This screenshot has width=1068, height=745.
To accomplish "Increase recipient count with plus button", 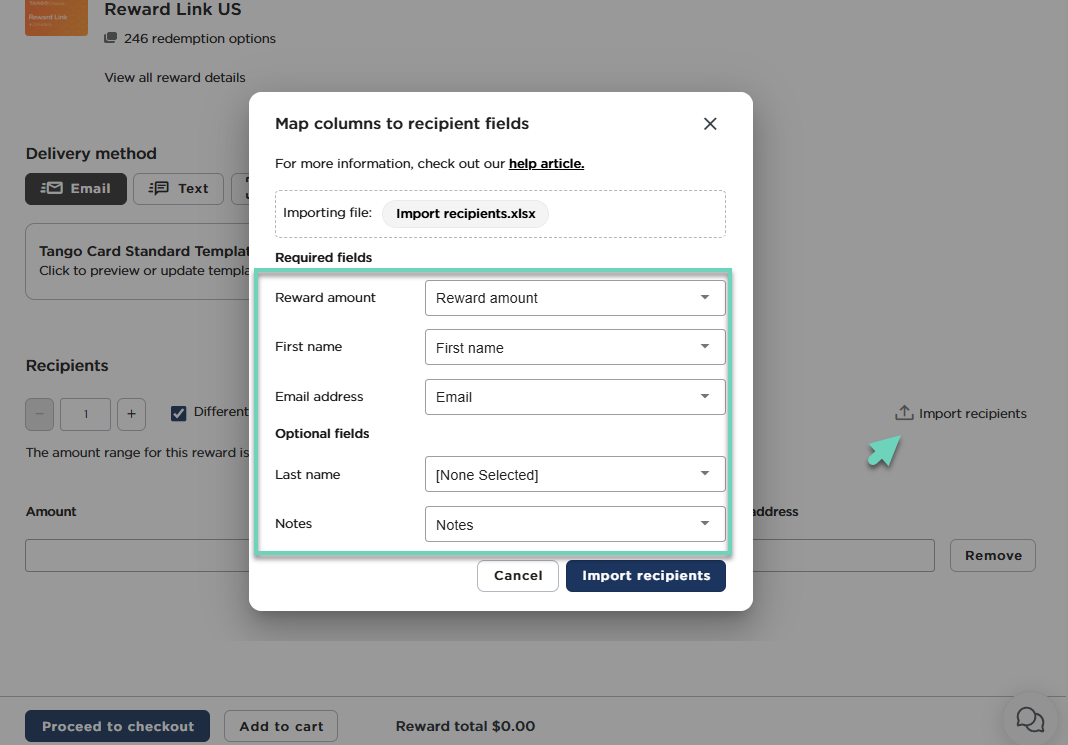I will tap(132, 414).
